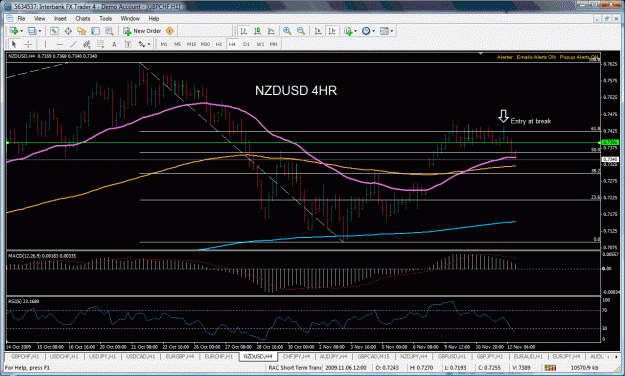Open the Insert menu
Viewport: 625px width, 376px height.
tap(60, 19)
